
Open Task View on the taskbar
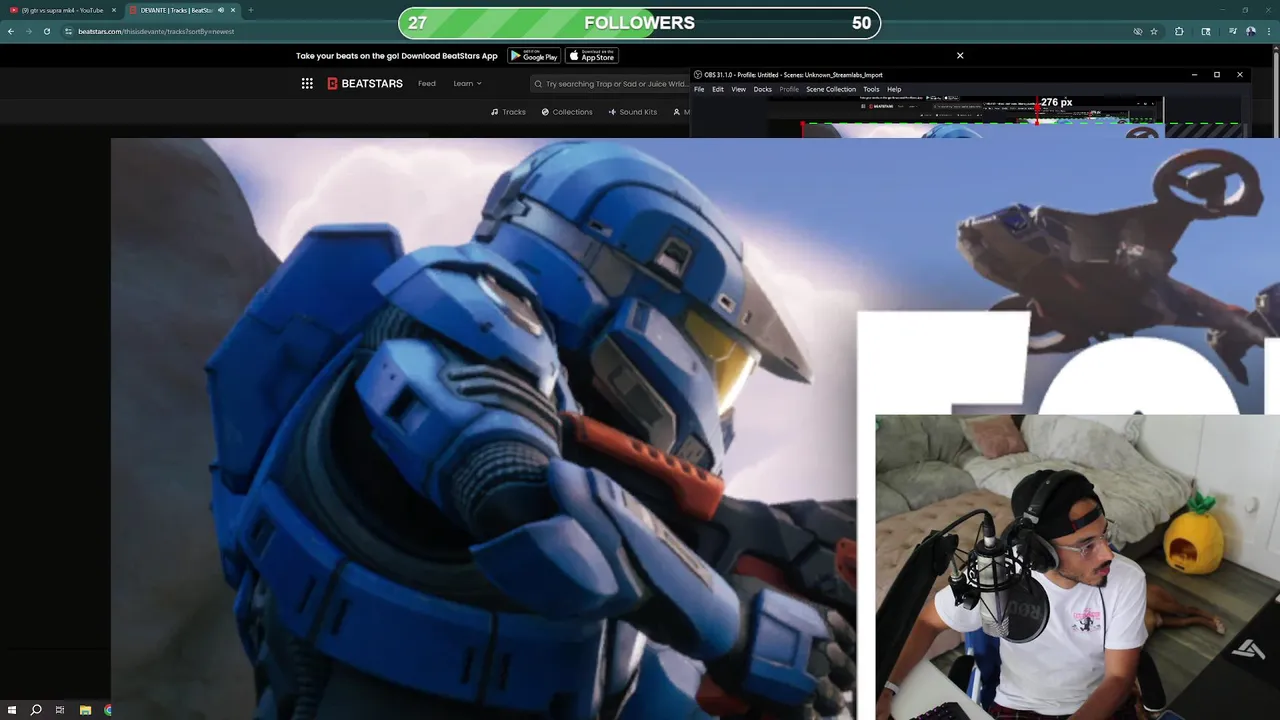click(60, 710)
